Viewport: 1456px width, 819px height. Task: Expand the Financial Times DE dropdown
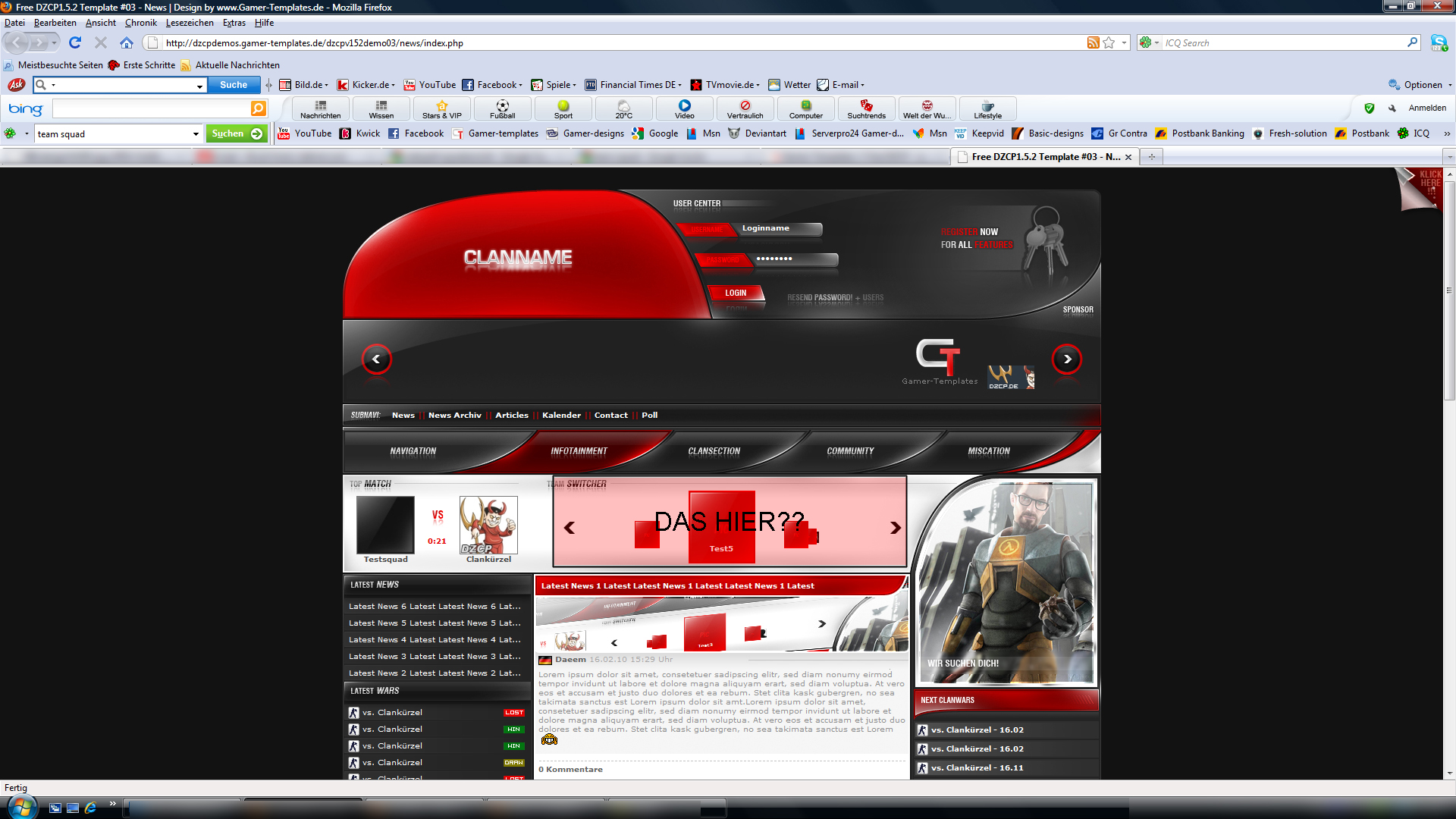(x=680, y=85)
